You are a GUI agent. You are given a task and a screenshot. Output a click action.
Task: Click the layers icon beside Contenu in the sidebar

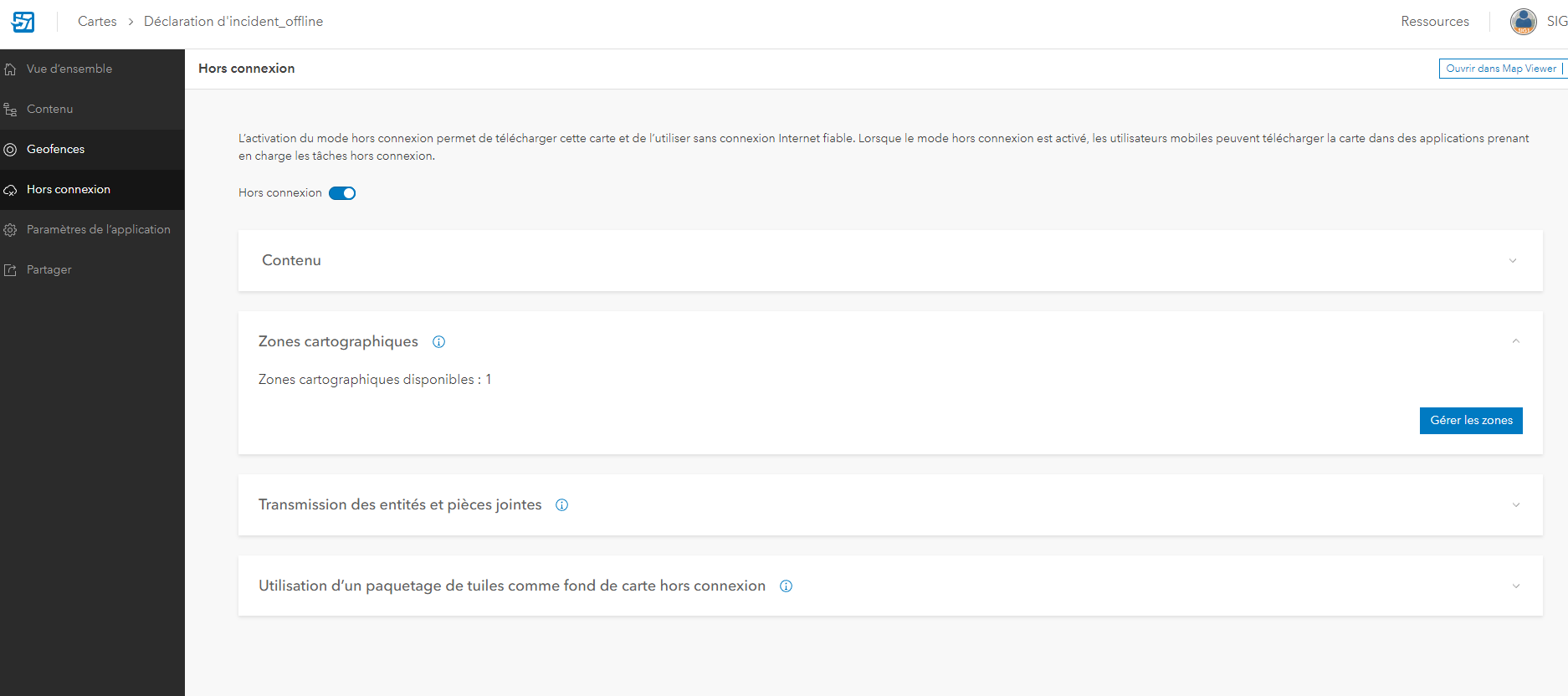pyautogui.click(x=10, y=110)
